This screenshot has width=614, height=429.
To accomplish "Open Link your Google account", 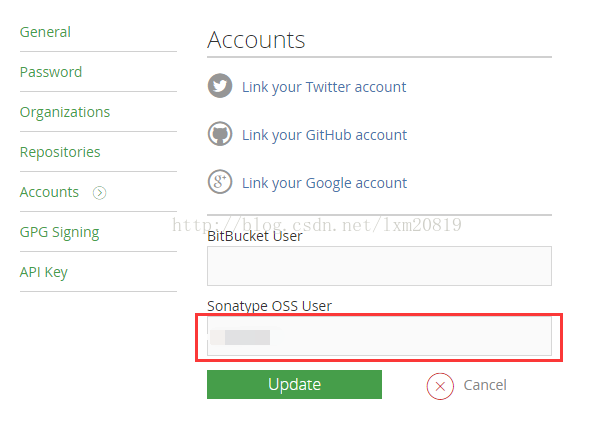I will click(324, 183).
